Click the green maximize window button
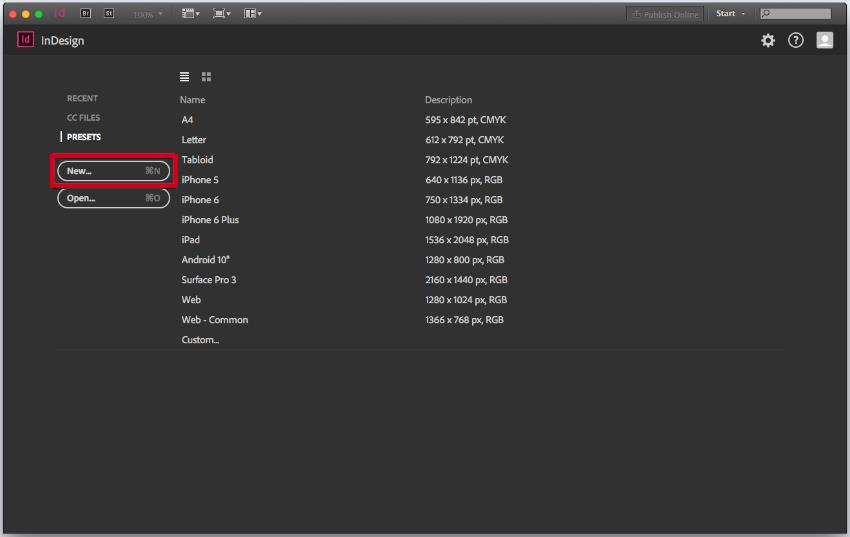This screenshot has width=850, height=537. point(38,14)
